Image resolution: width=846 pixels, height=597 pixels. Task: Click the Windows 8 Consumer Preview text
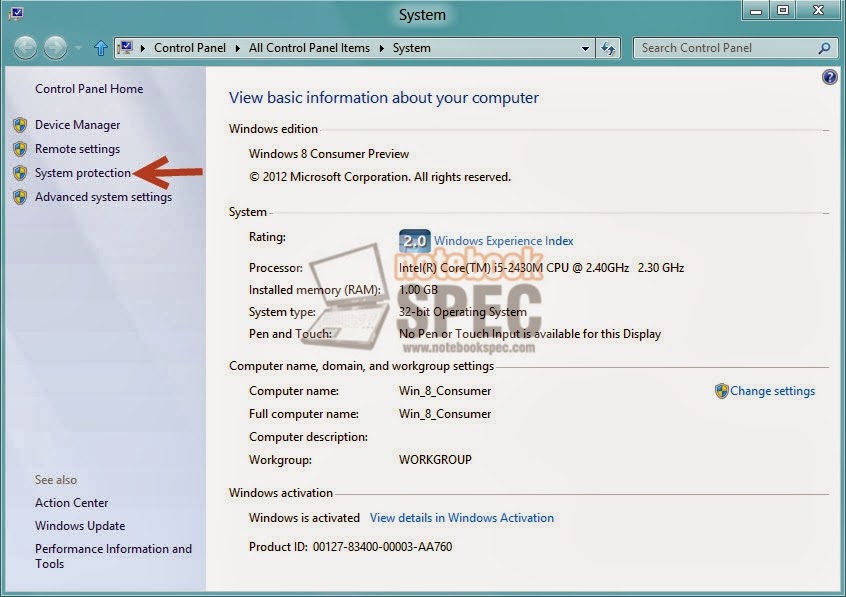pyautogui.click(x=329, y=154)
